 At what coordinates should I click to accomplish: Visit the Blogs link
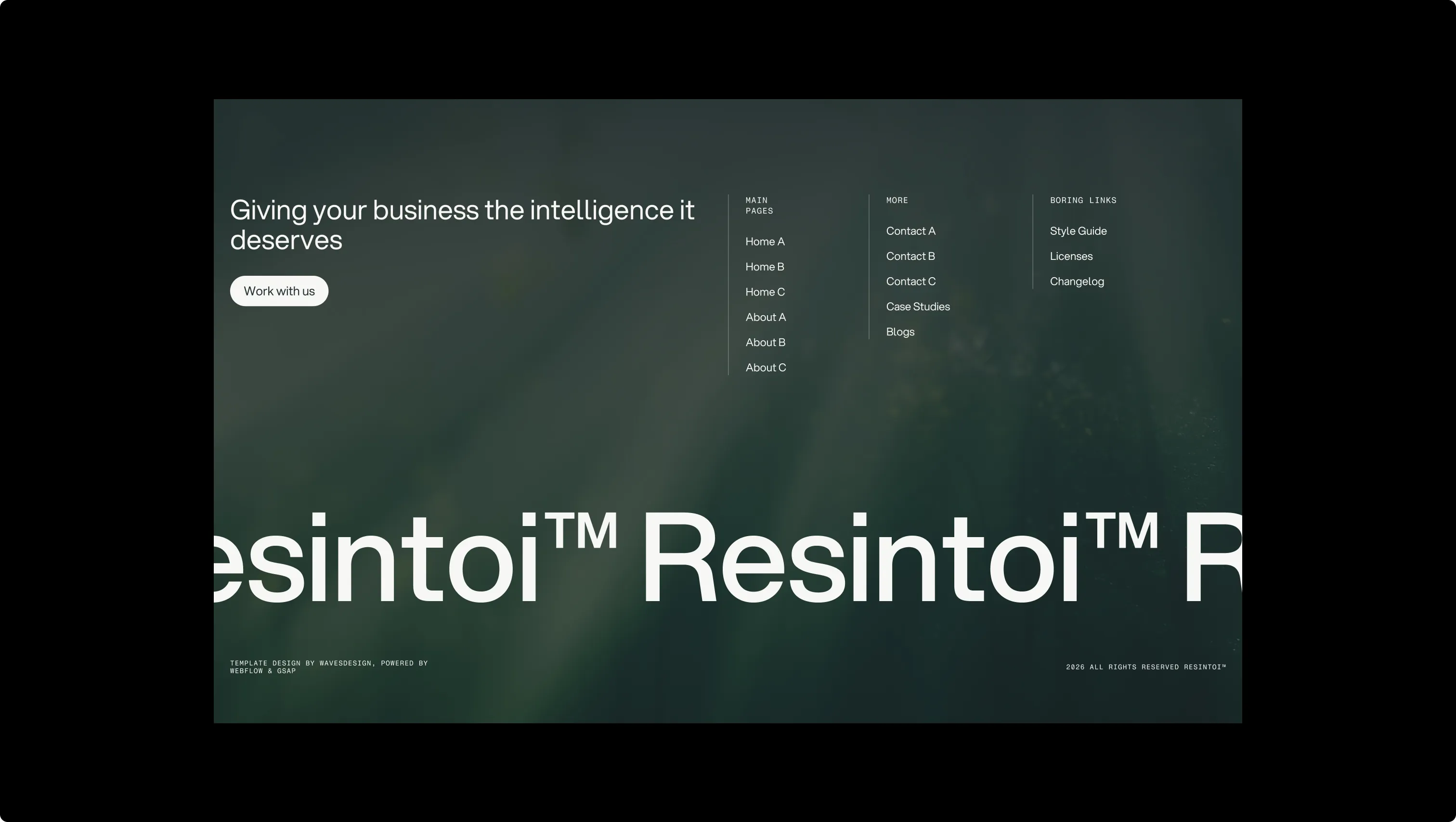900,332
